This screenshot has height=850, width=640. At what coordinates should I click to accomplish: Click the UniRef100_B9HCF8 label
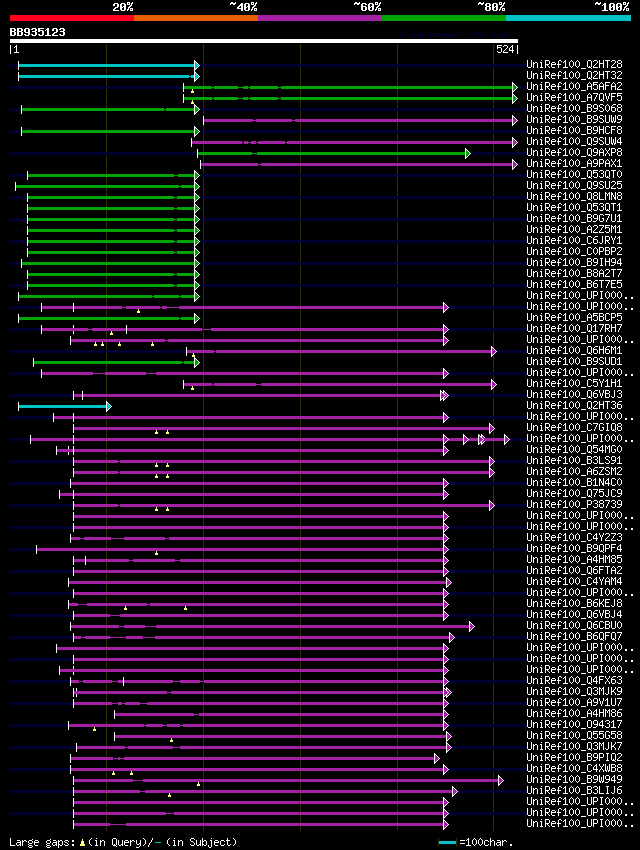point(574,131)
